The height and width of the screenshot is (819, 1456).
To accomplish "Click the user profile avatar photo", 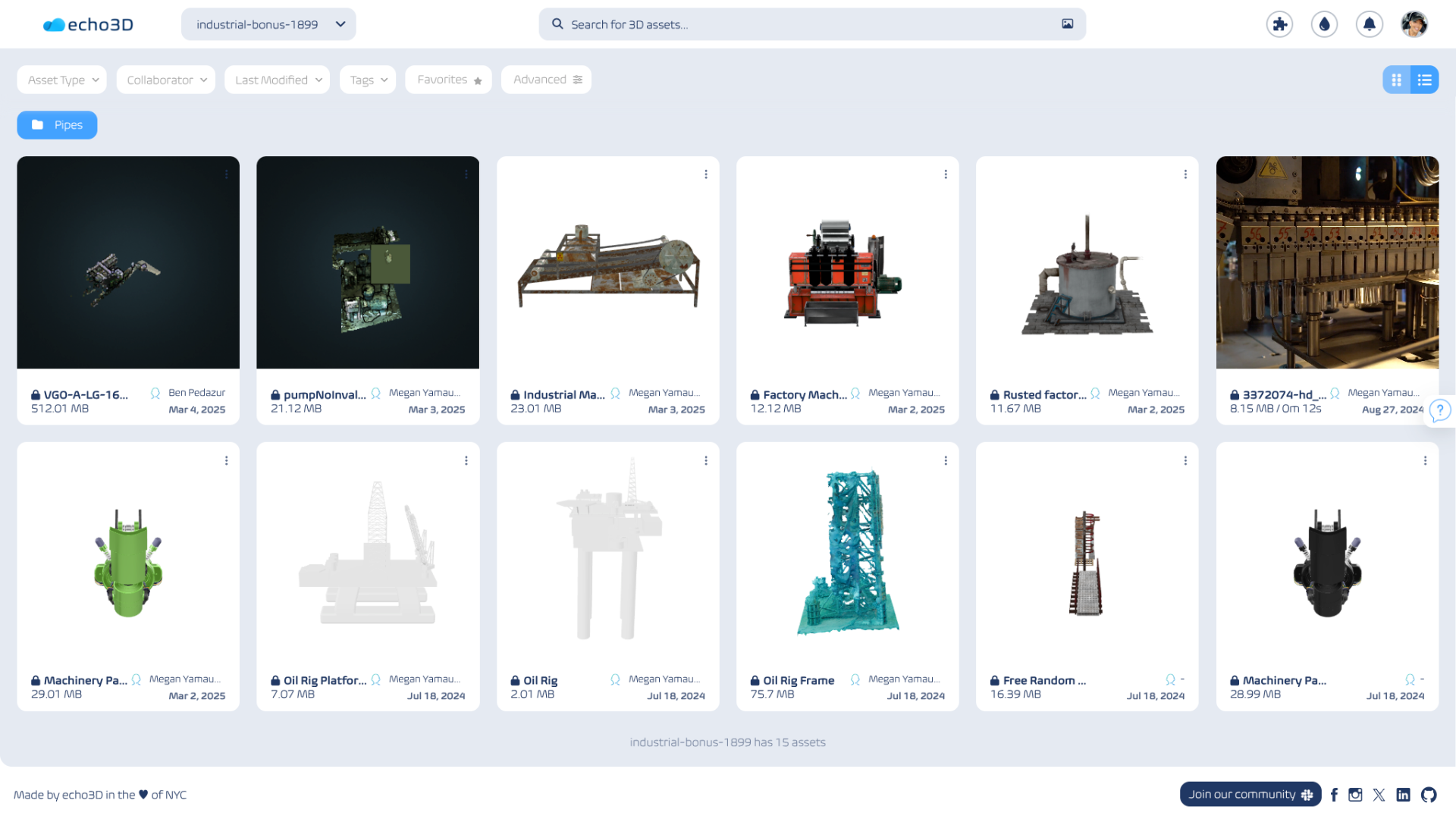I will click(1414, 24).
